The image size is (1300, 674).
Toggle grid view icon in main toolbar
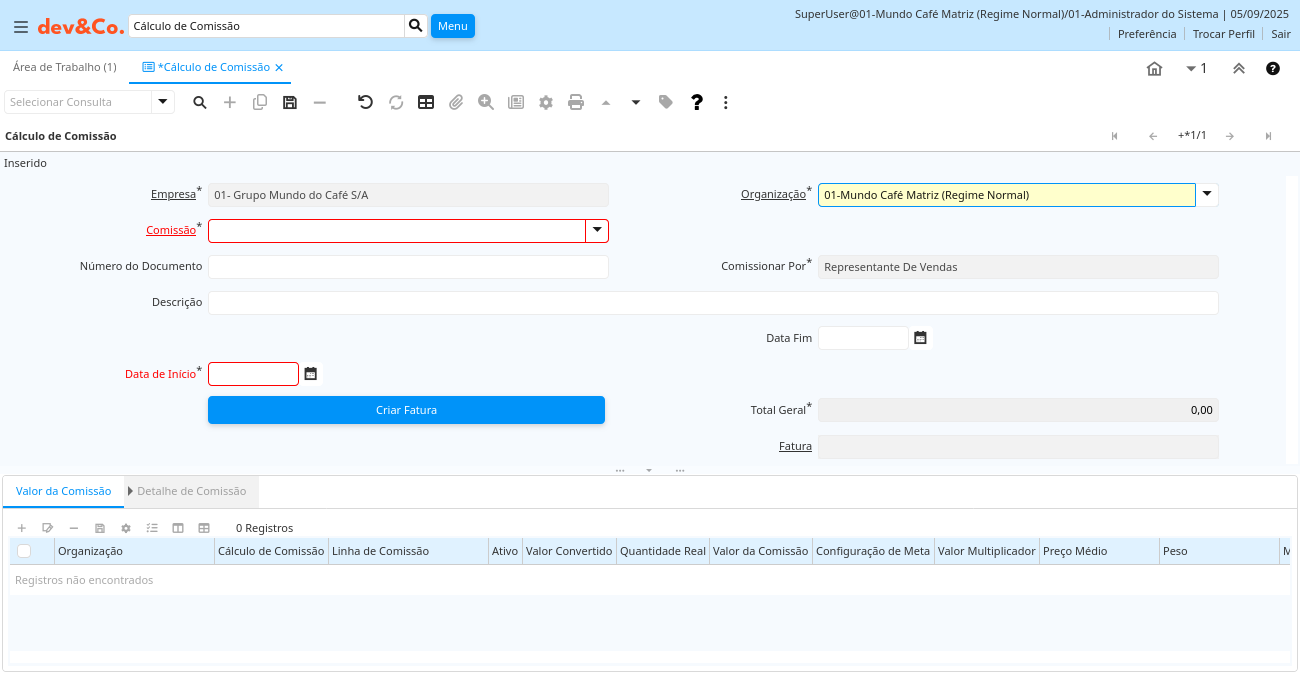[426, 102]
